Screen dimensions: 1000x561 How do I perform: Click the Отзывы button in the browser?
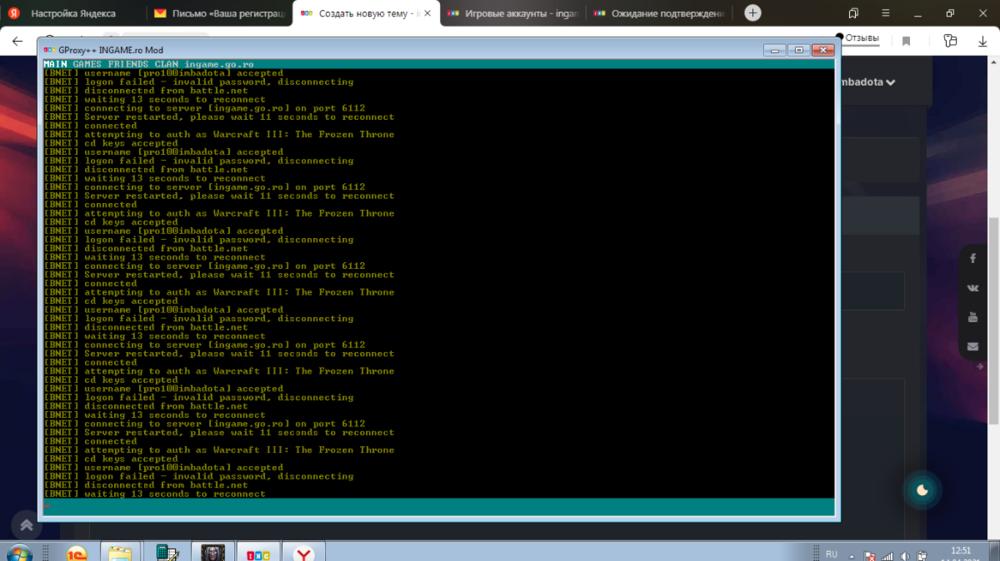[860, 39]
